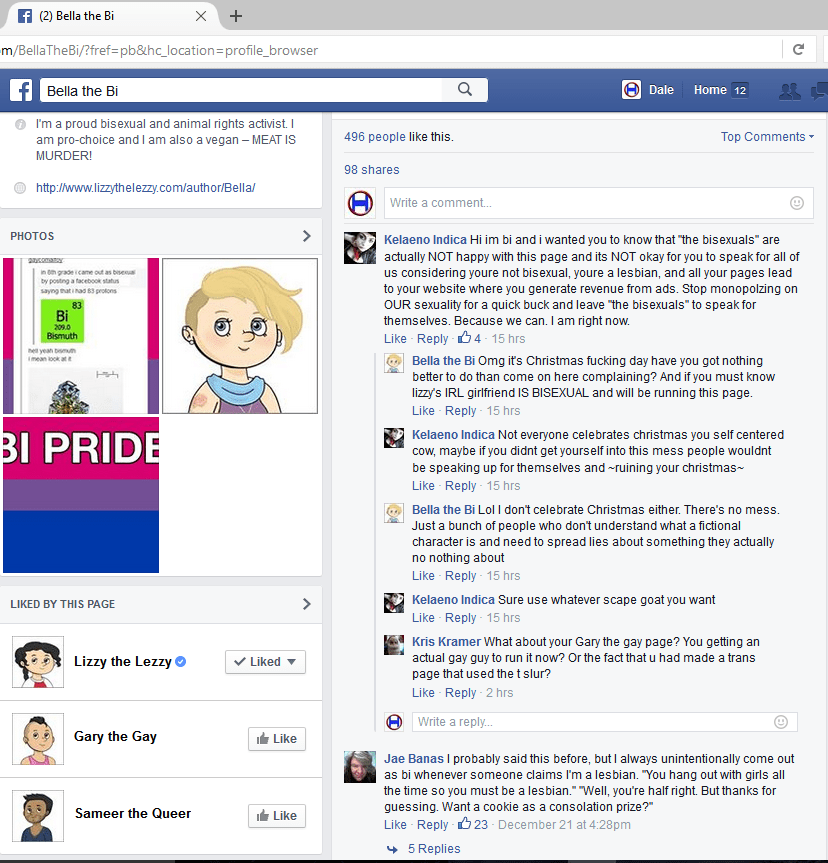The image size is (828, 863).
Task: Open new browser tab
Action: (x=236, y=16)
